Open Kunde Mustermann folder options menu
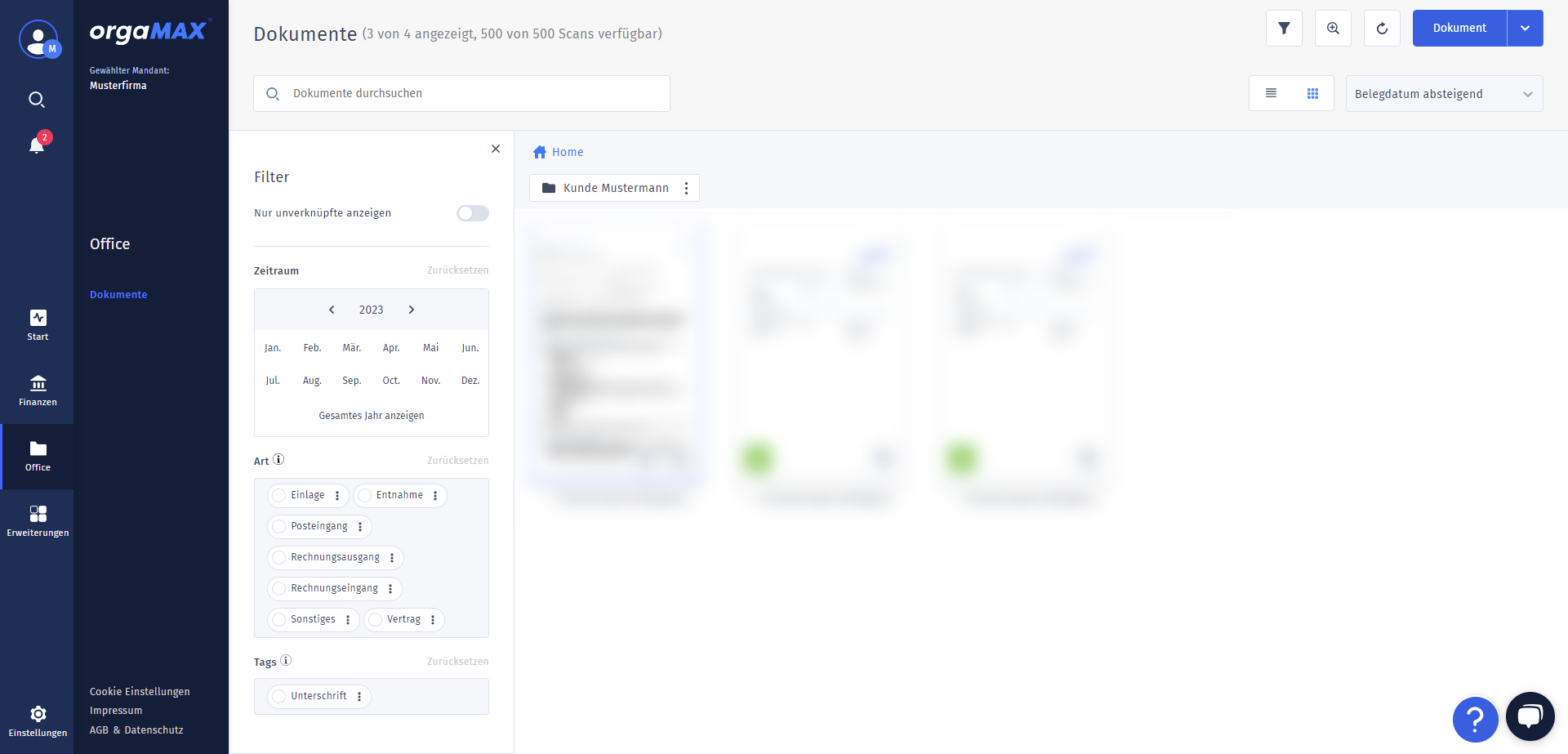Screen dimensions: 1568x754 (686, 188)
